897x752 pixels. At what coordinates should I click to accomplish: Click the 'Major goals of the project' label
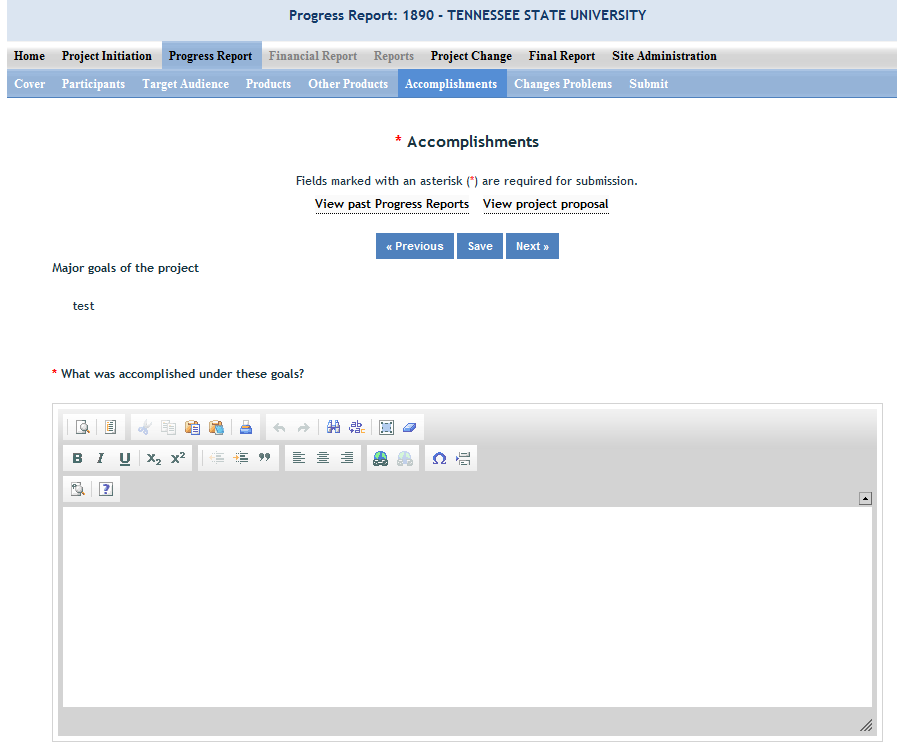125,268
